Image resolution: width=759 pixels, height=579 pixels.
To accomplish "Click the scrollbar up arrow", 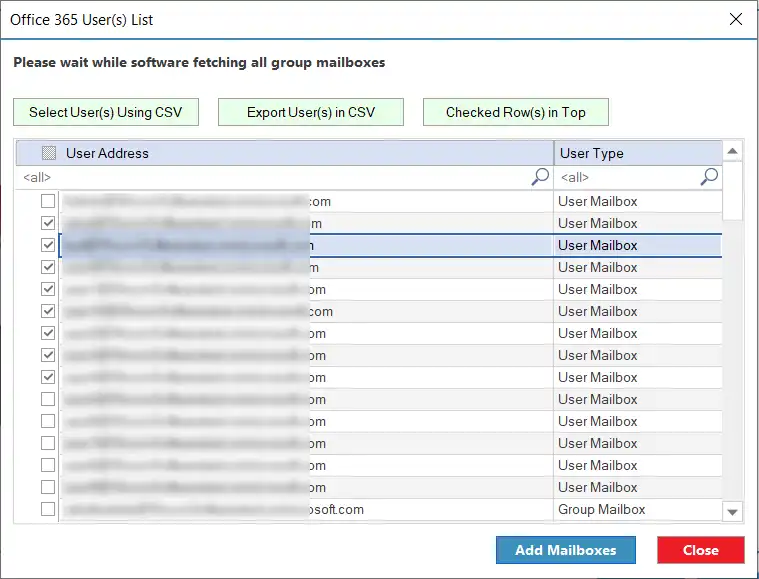I will pyautogui.click(x=732, y=152).
